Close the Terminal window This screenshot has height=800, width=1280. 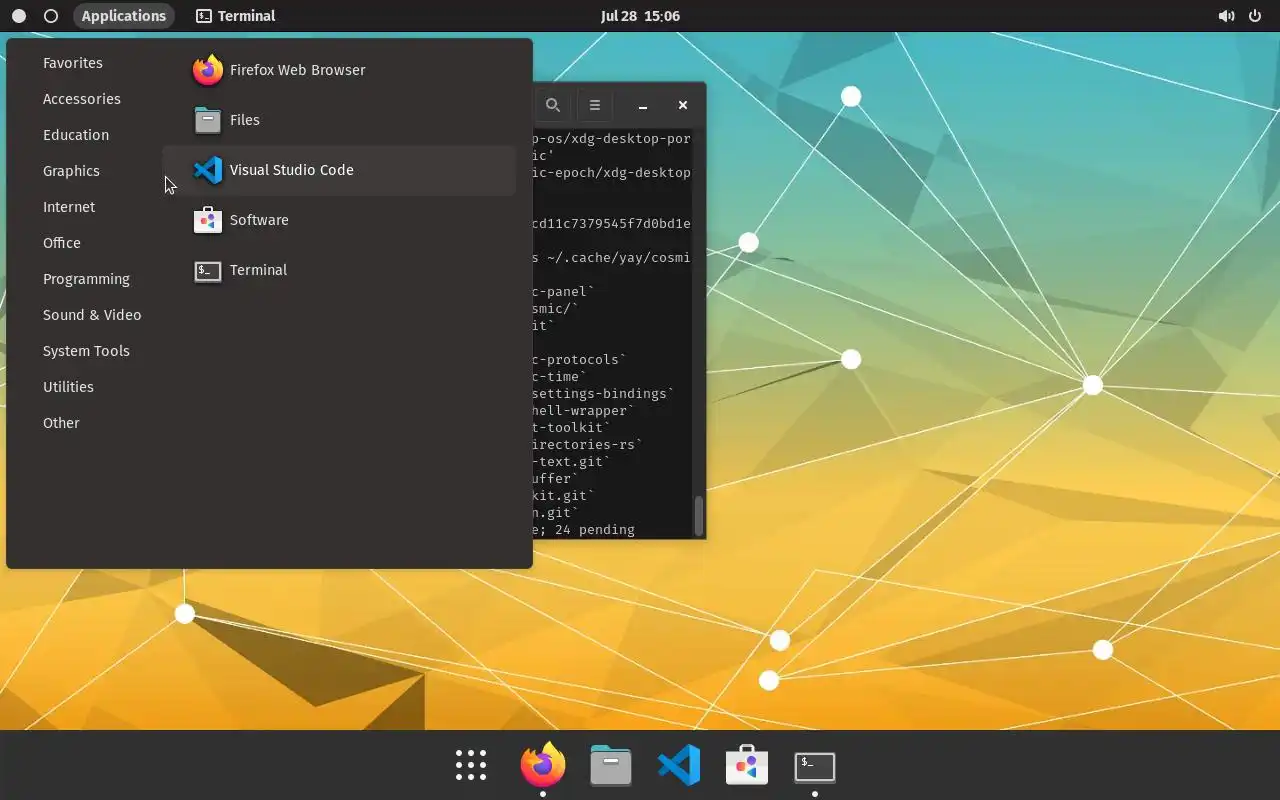(683, 105)
